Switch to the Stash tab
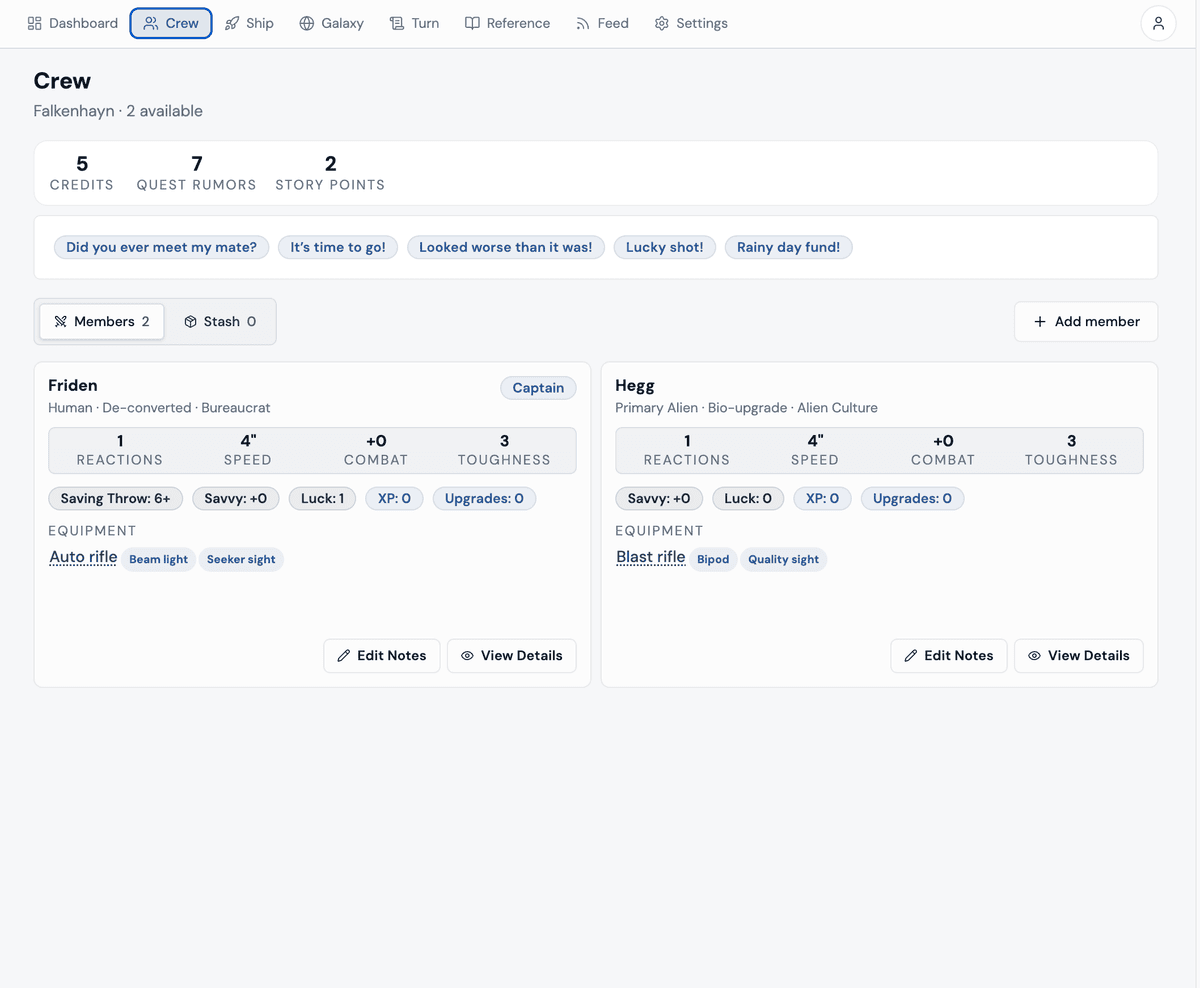Viewport: 1200px width, 988px height. 220,321
